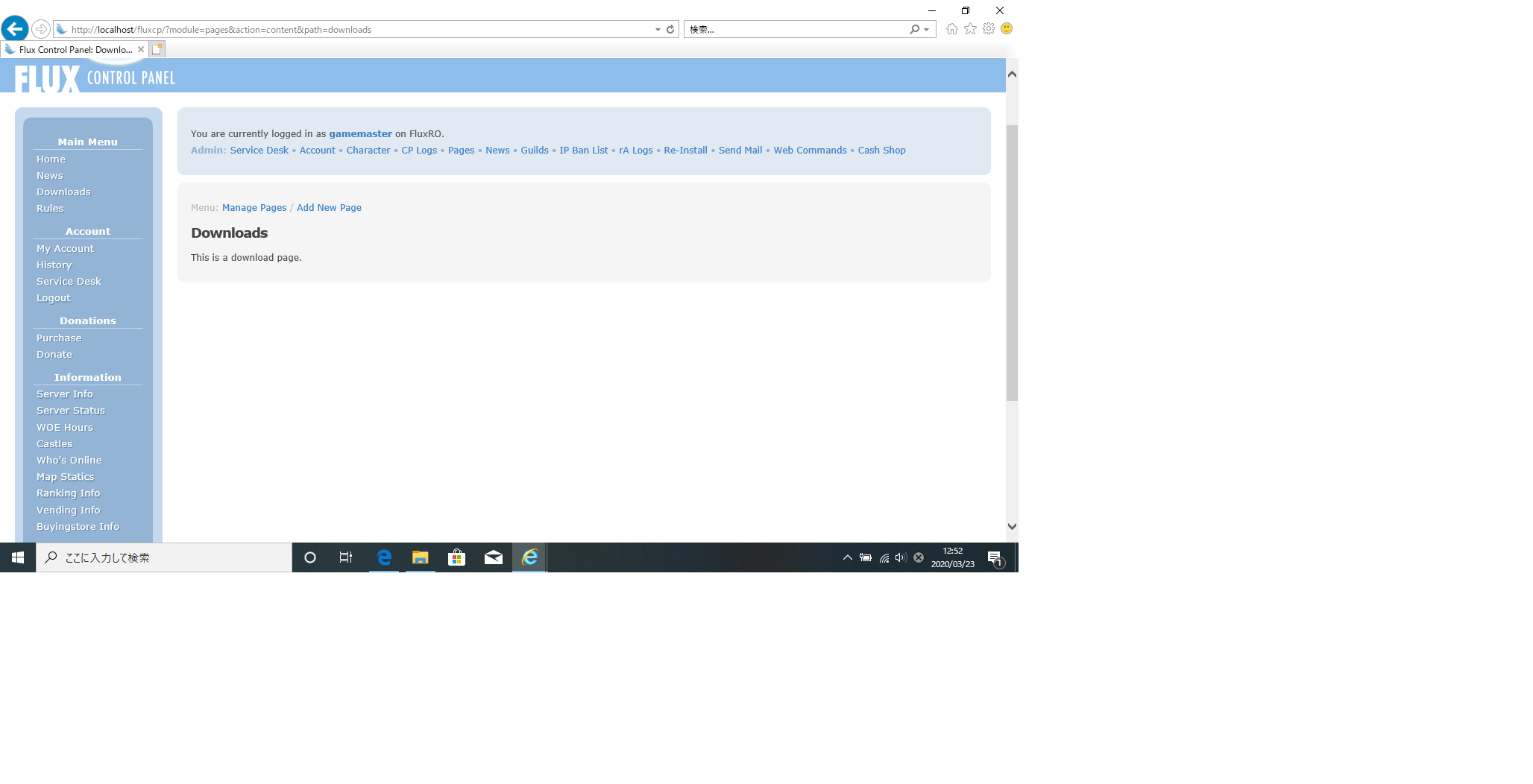Open favorites star icon
The width and height of the screenshot is (1533, 784).
click(970, 29)
